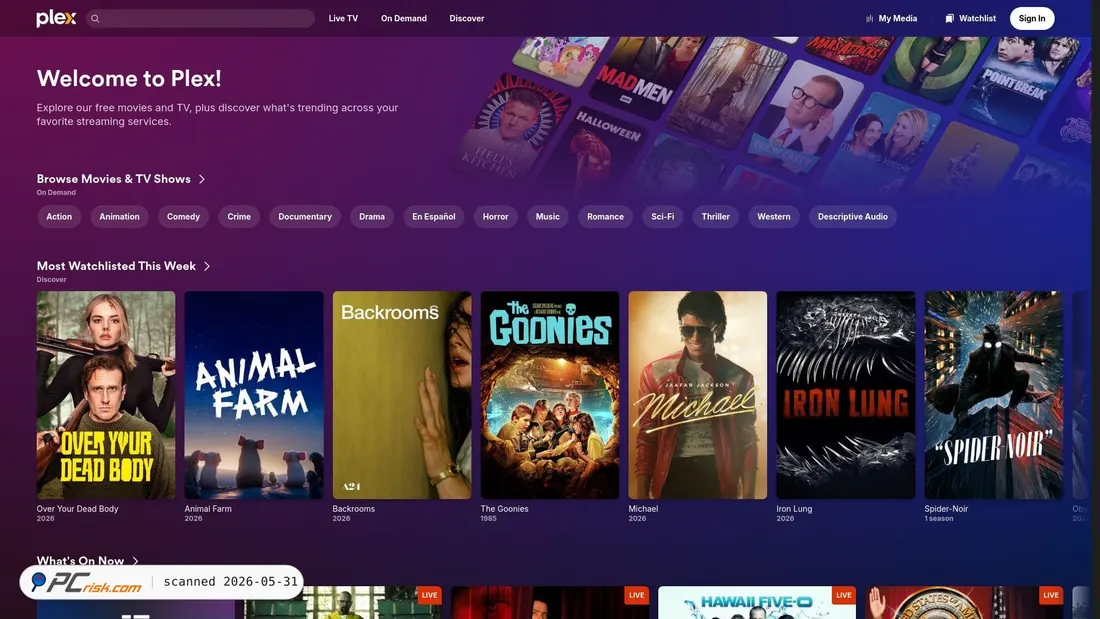Open the What's On Now heading
1100x619 pixels.
coord(81,561)
